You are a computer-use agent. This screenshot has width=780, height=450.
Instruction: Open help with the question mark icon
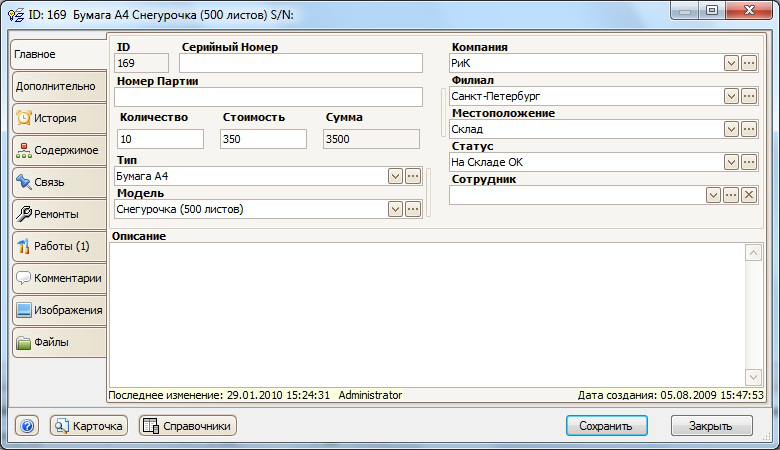pos(27,426)
